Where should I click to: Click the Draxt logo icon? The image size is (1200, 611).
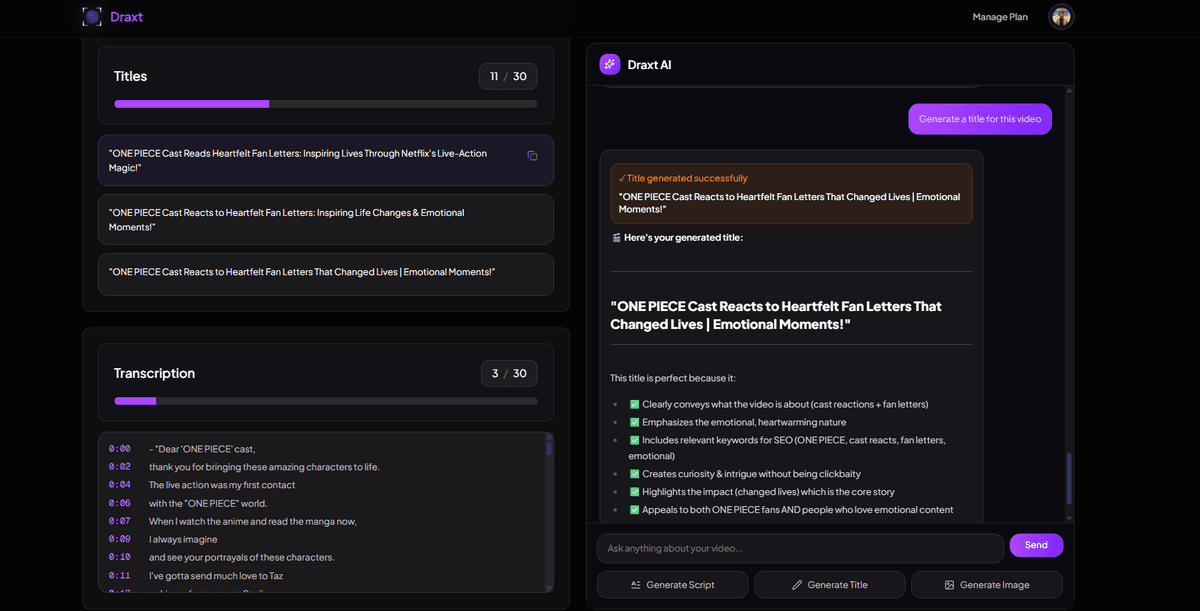(92, 17)
